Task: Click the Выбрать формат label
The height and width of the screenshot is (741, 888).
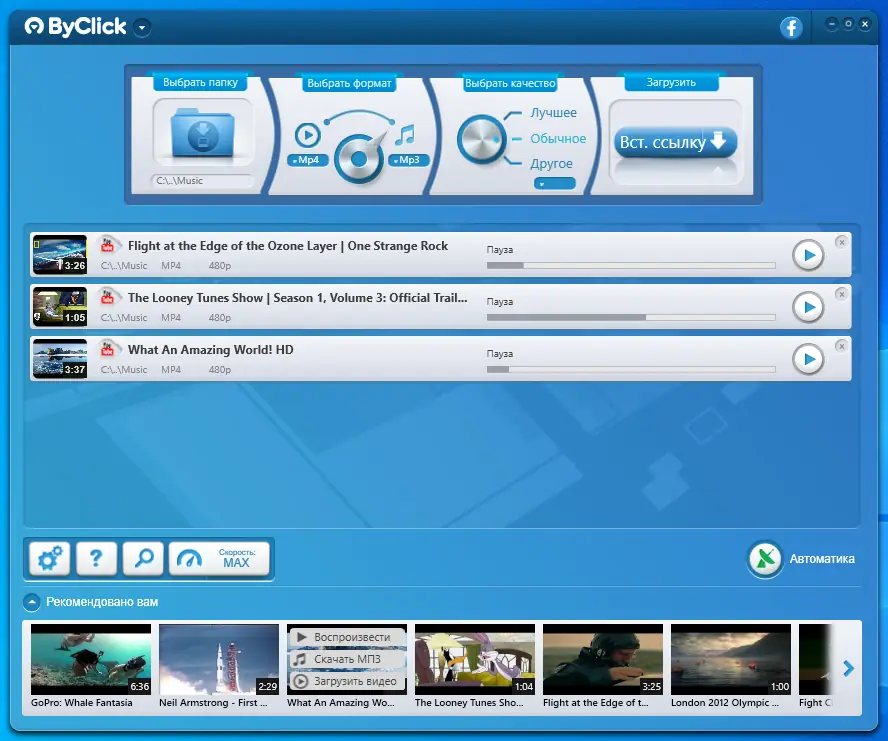Action: pyautogui.click(x=349, y=83)
